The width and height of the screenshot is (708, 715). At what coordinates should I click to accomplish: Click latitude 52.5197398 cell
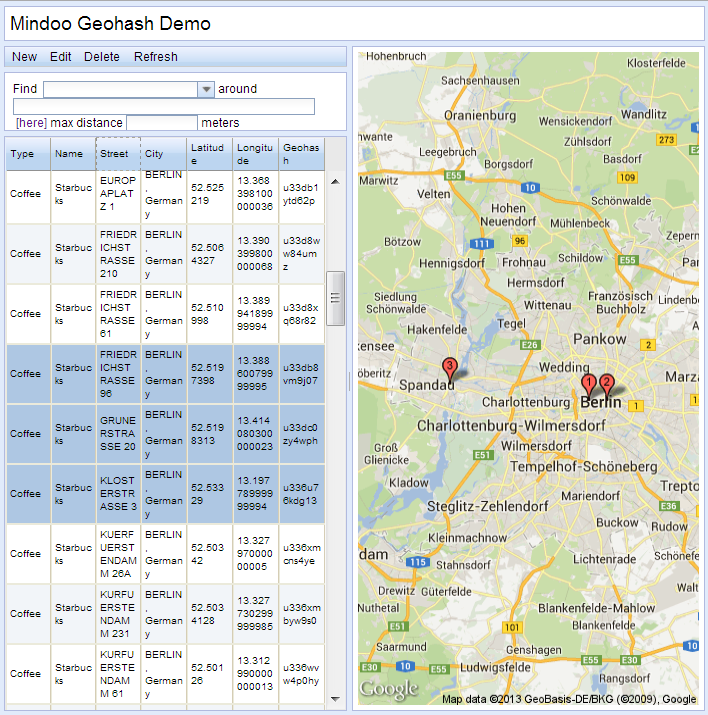pos(210,374)
